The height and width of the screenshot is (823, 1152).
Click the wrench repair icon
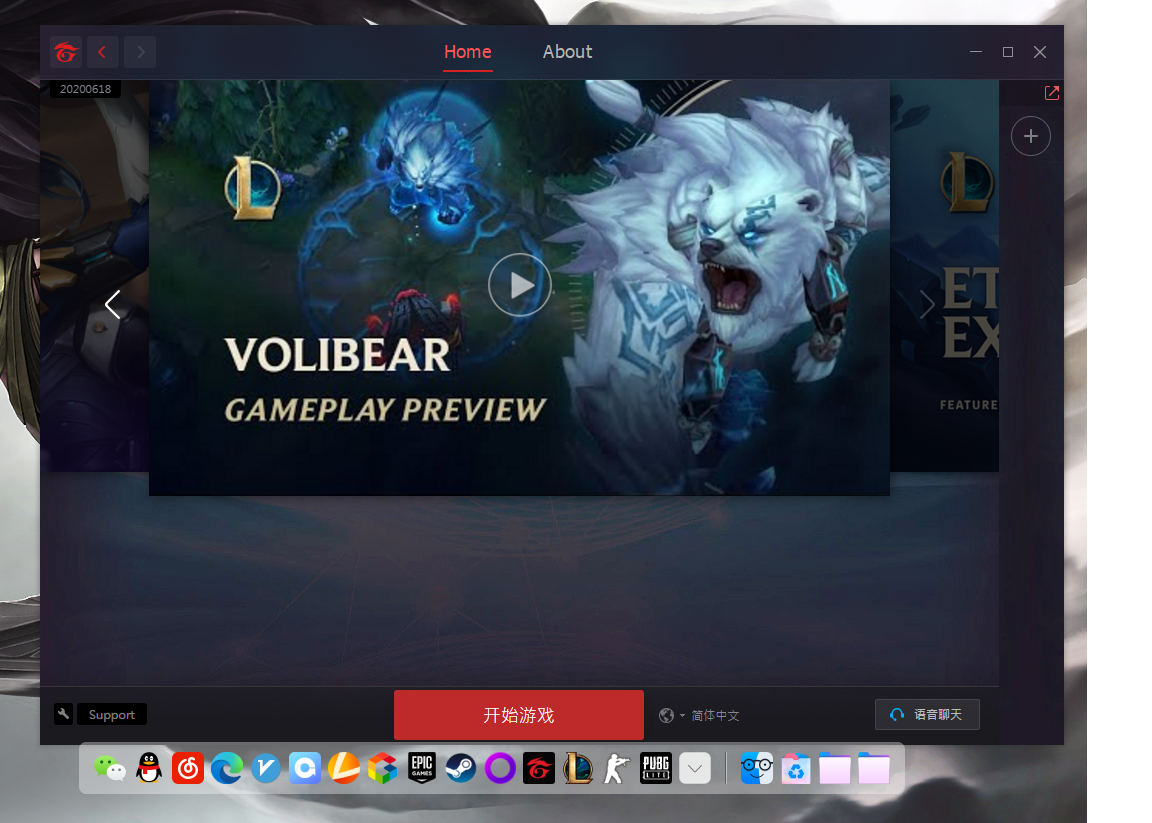coord(63,714)
